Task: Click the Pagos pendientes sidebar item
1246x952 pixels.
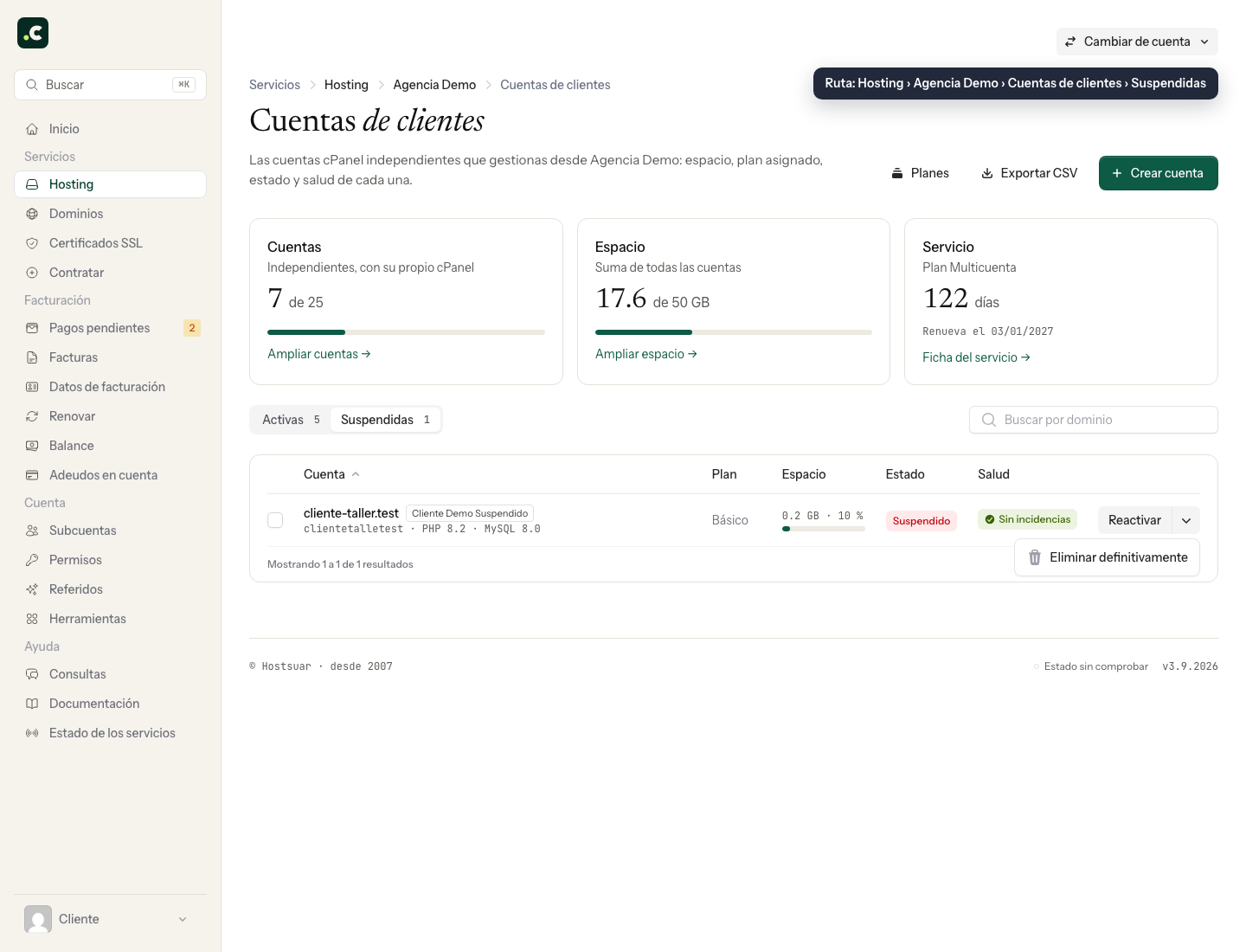Action: [x=110, y=328]
